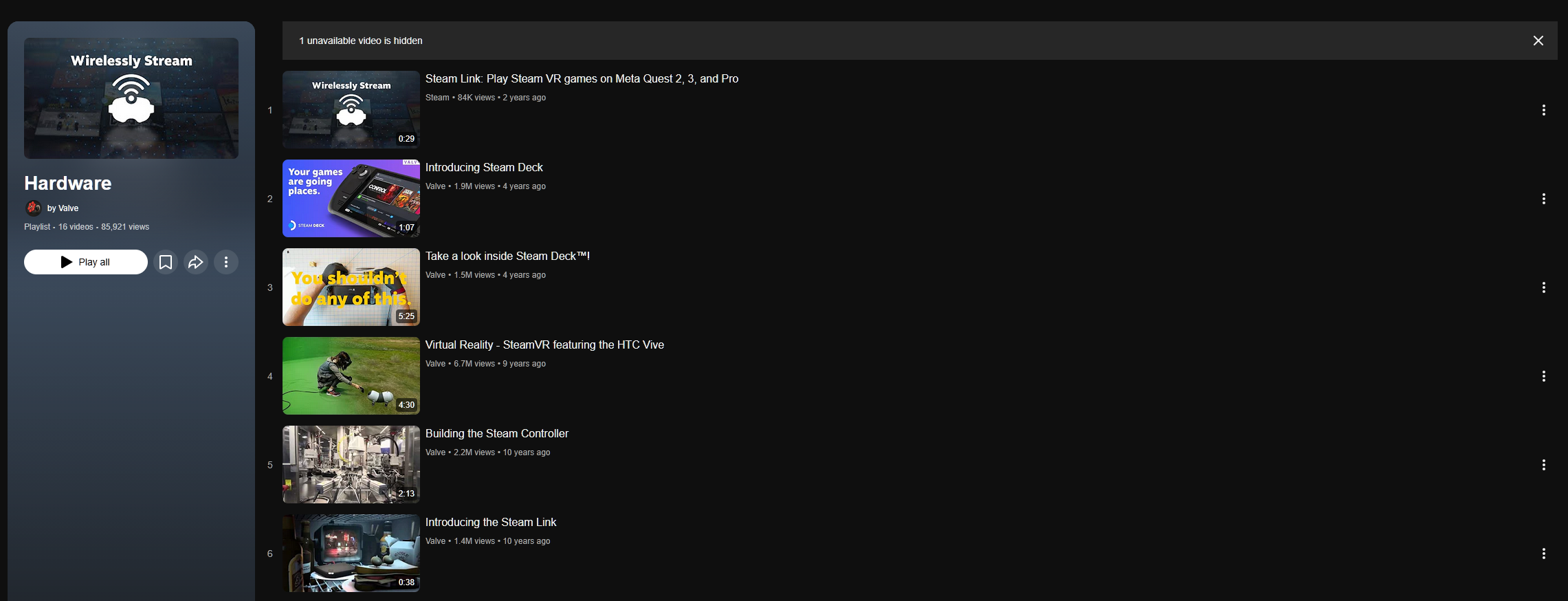Screen dimensions: 1568x601
Task: Open 'Virtual Reality - SteamVR featuring the HTC Vive' title
Action: tap(544, 345)
